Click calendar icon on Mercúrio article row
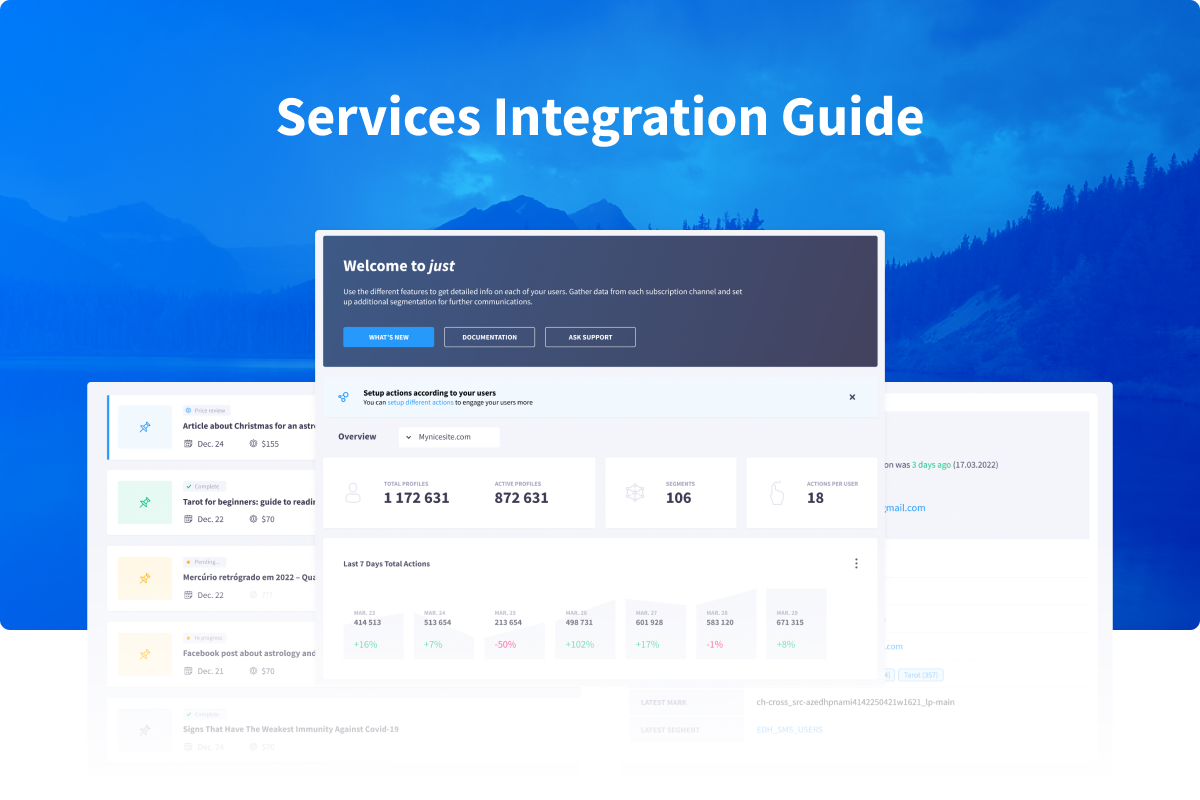 (x=188, y=595)
